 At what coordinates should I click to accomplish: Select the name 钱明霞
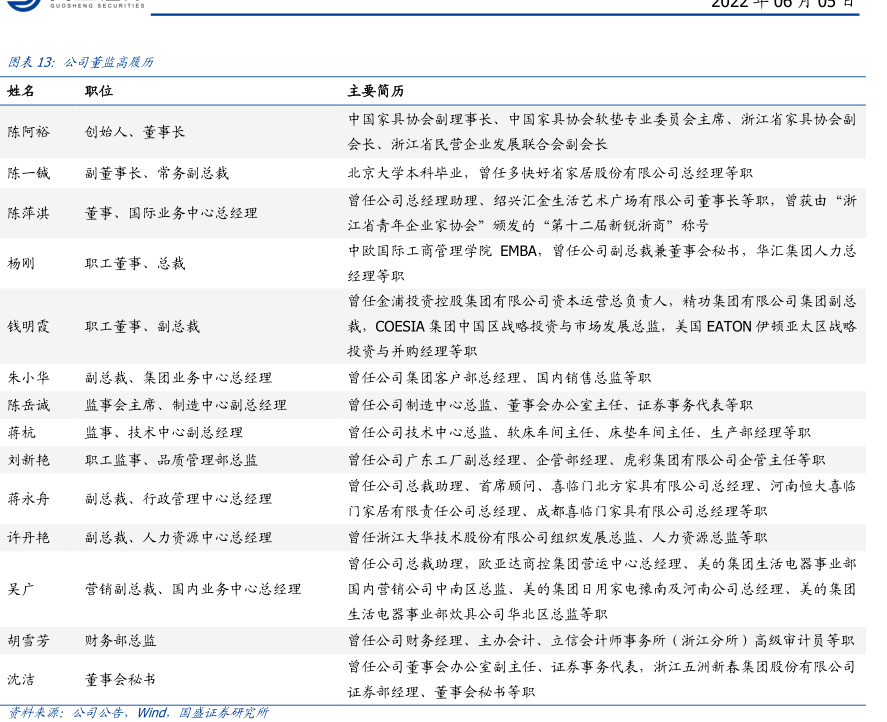[28, 326]
